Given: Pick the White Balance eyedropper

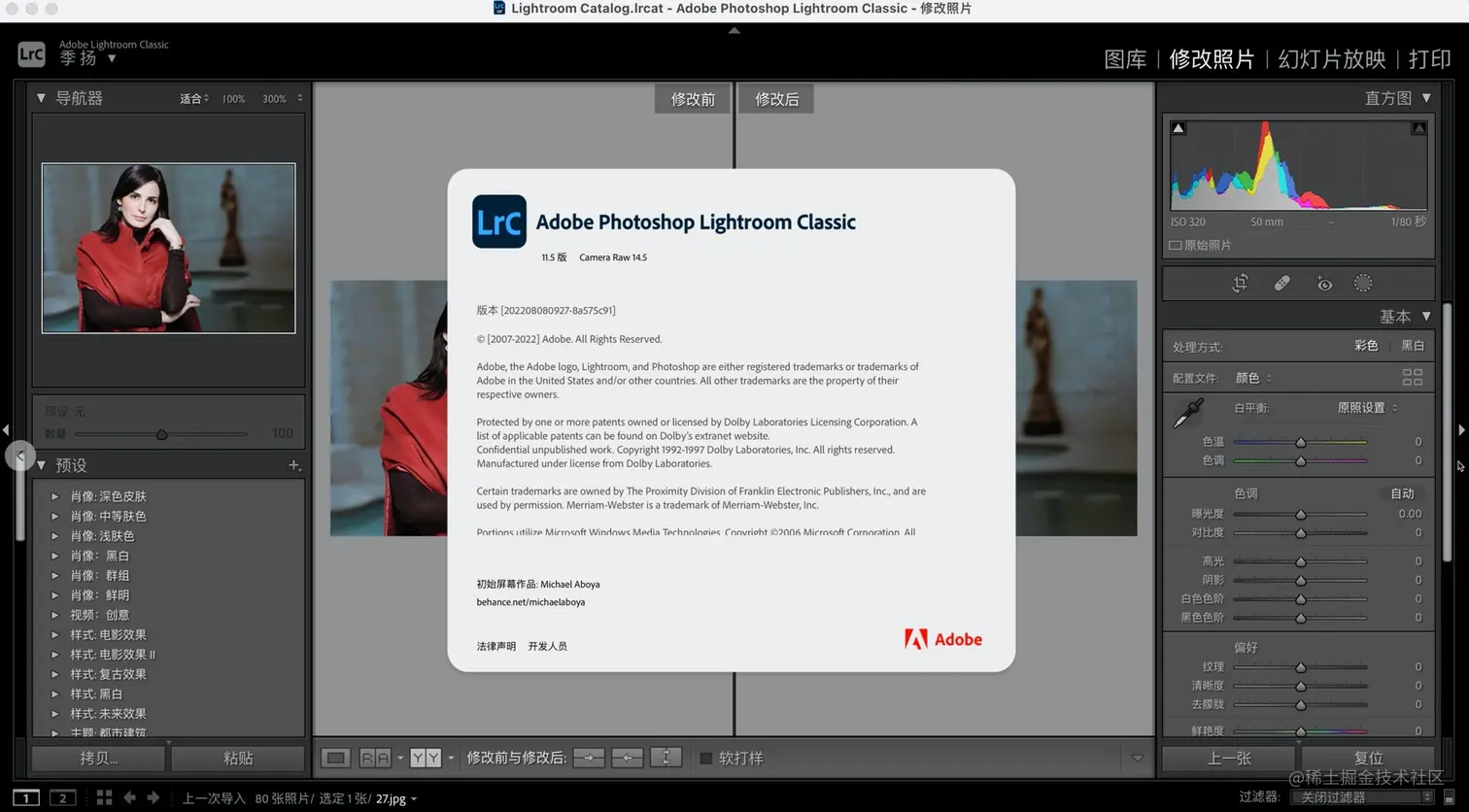Looking at the screenshot, I should (1188, 413).
